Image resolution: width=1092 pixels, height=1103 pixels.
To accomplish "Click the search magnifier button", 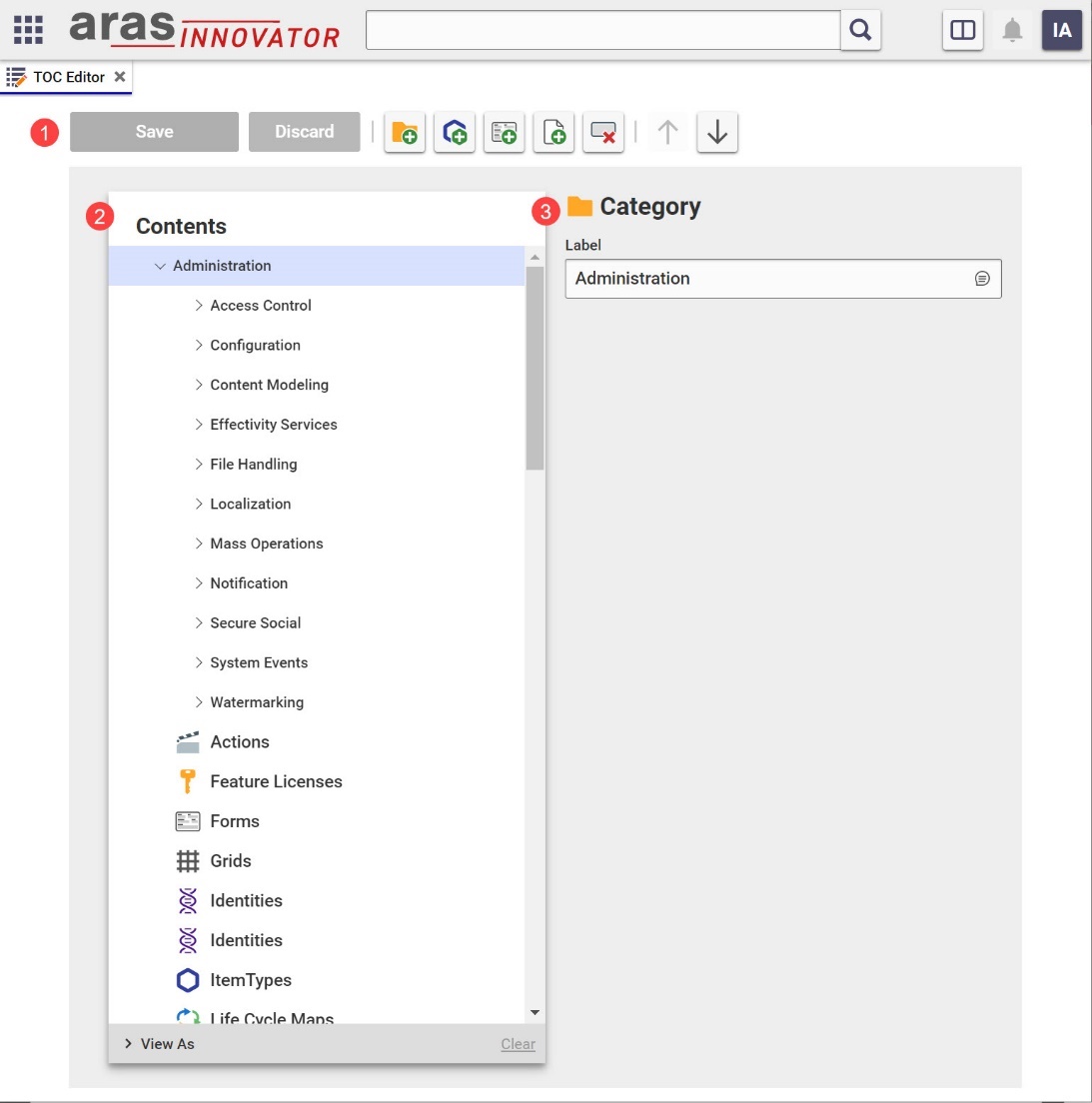I will (x=860, y=30).
